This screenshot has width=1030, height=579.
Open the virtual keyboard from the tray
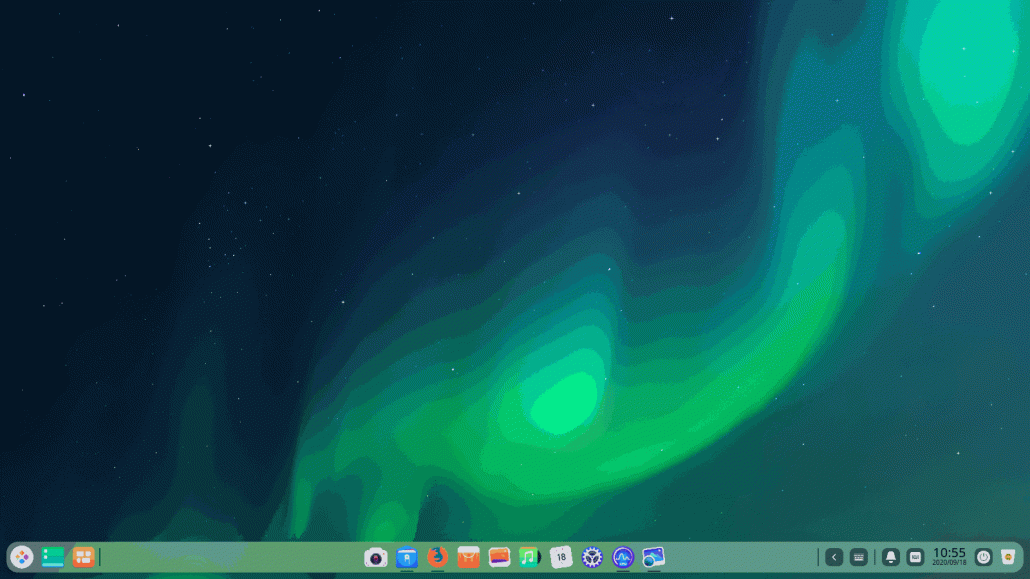coord(858,556)
